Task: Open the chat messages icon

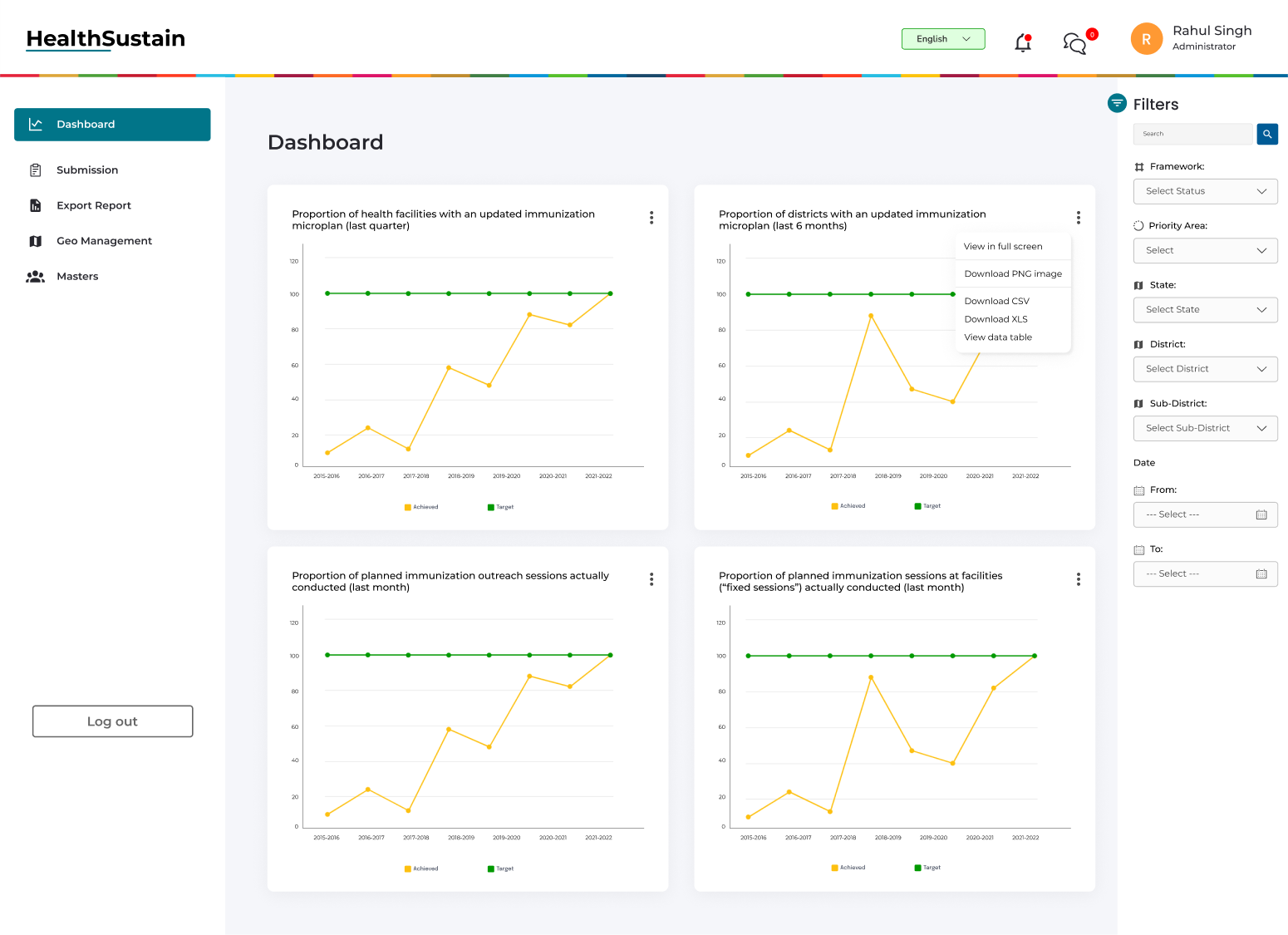Action: click(1075, 43)
